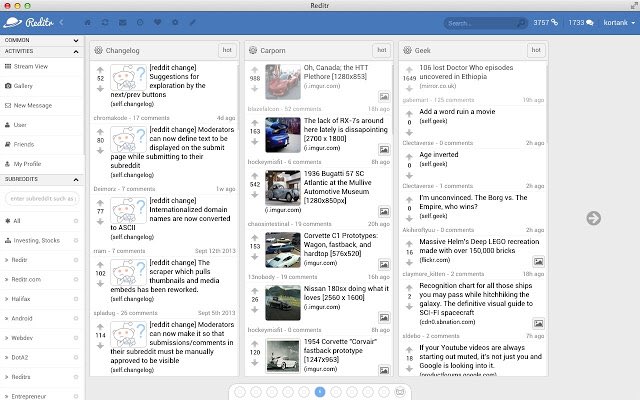Open settings gear icon in top toolbar
The width and height of the screenshot is (640, 400).
pos(175,22)
